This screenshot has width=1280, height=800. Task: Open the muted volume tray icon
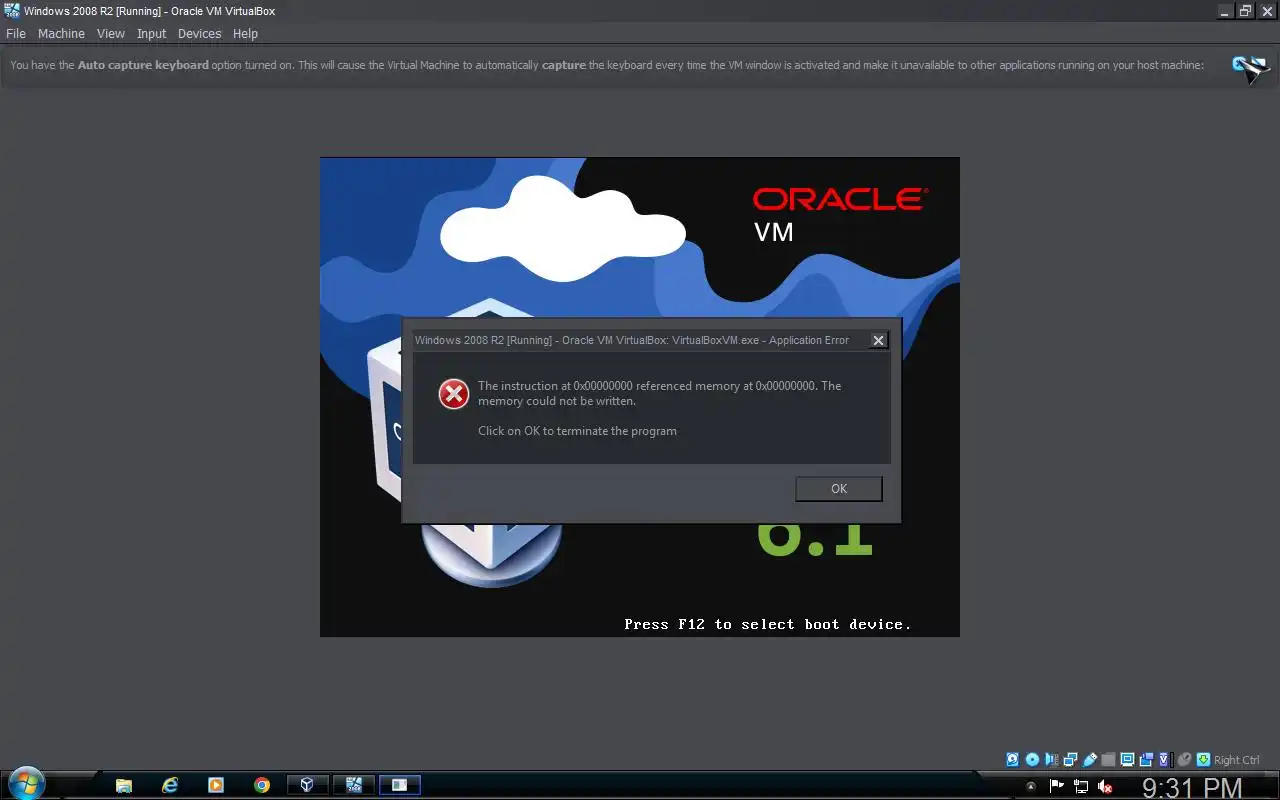point(1106,786)
